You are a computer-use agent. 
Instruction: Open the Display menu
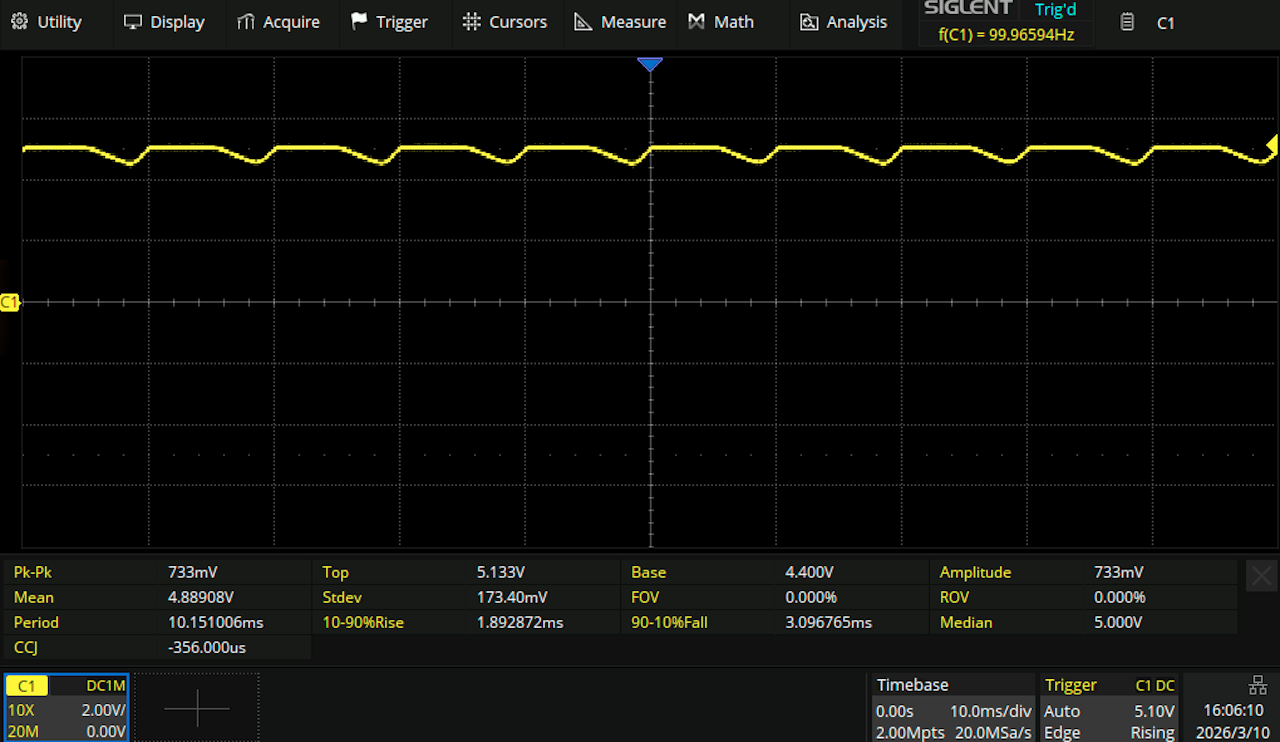(x=164, y=22)
